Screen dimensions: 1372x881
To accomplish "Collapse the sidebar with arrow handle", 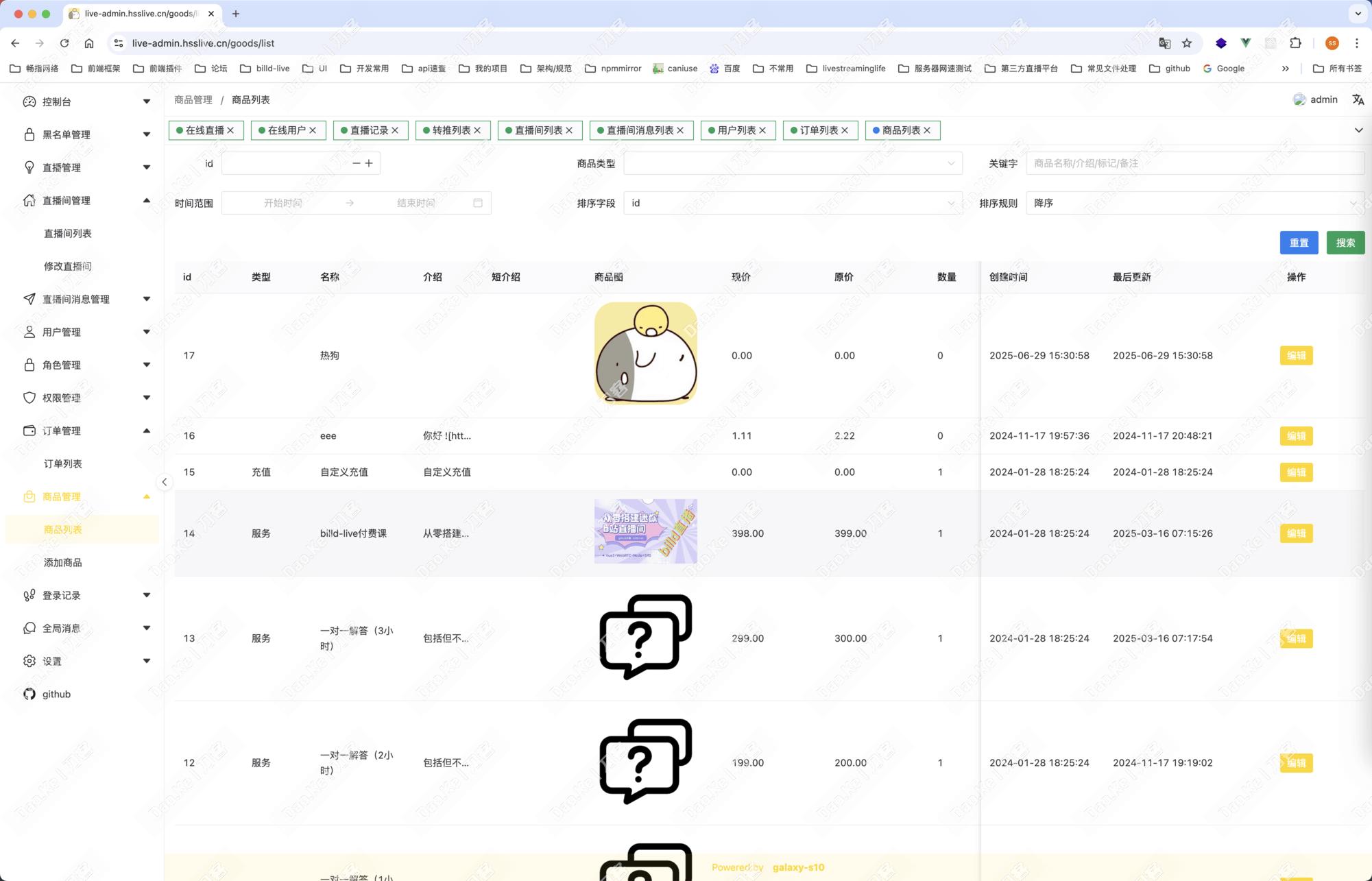I will point(165,482).
